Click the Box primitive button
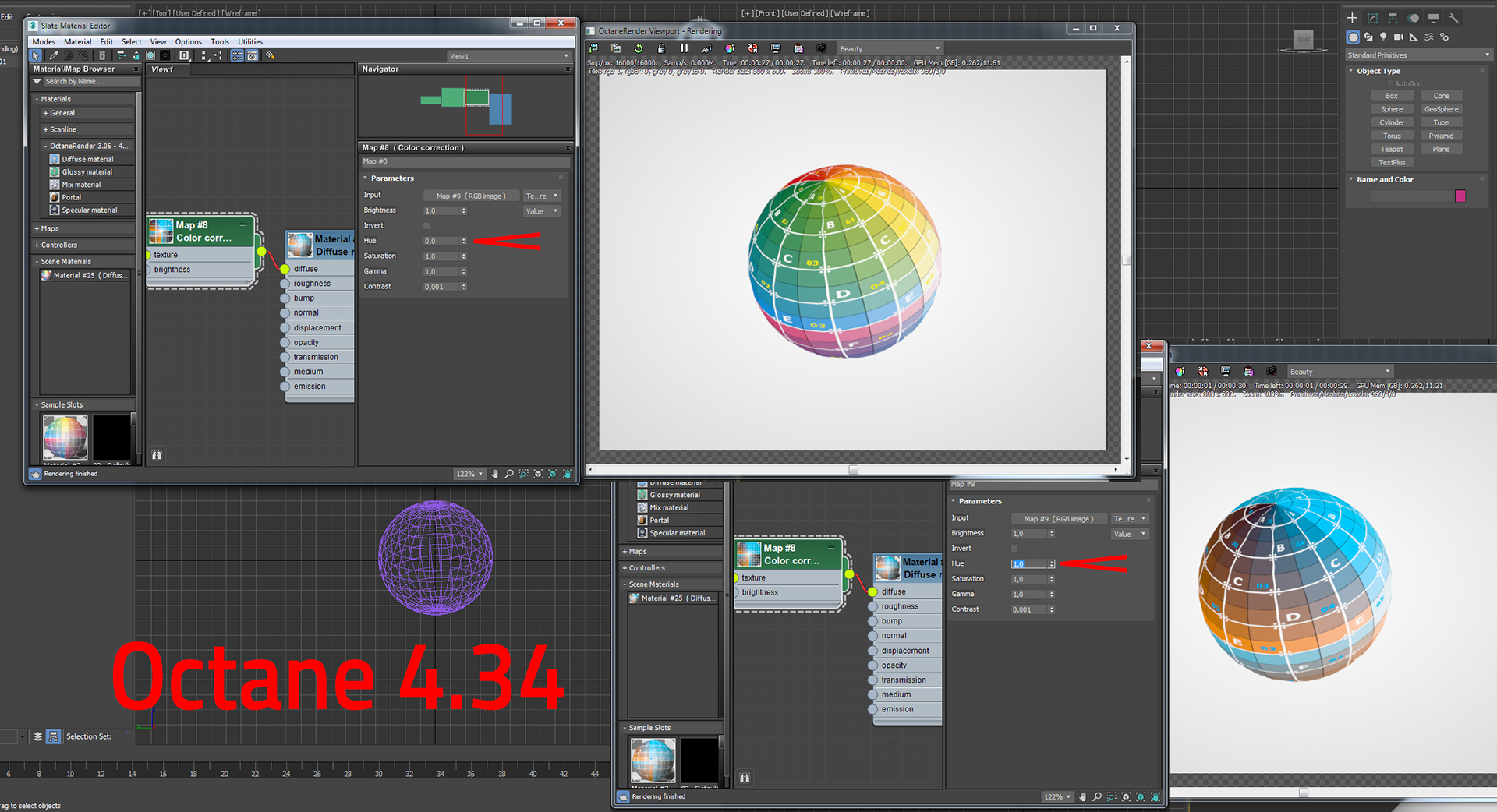 [x=1392, y=96]
